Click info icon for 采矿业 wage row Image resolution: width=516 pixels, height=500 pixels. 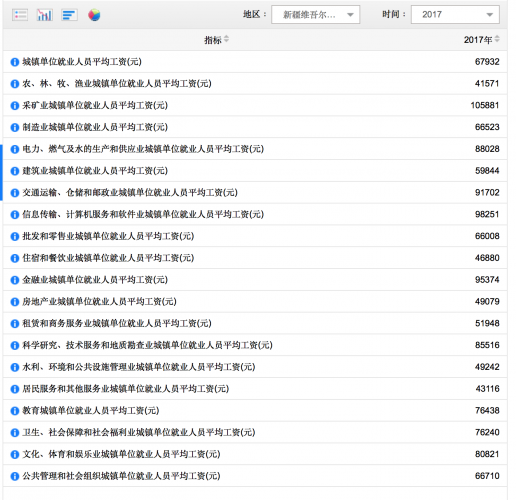(x=15, y=106)
